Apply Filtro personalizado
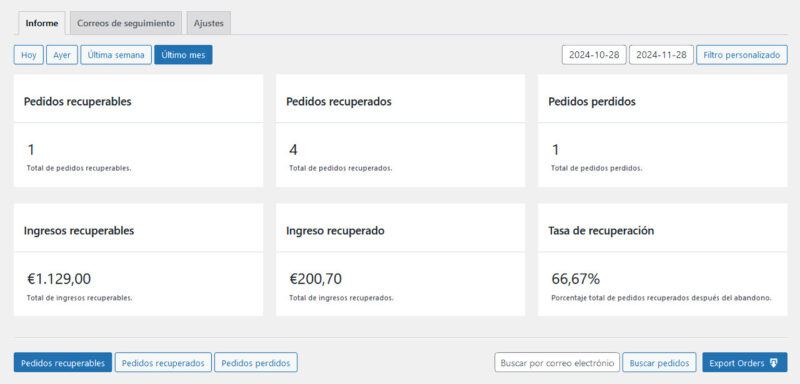 (742, 55)
